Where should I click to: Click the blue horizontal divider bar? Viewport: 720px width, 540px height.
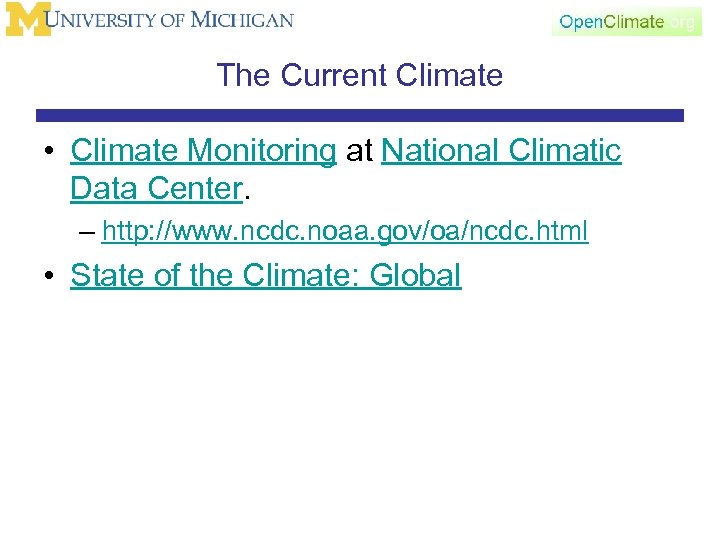point(359,116)
